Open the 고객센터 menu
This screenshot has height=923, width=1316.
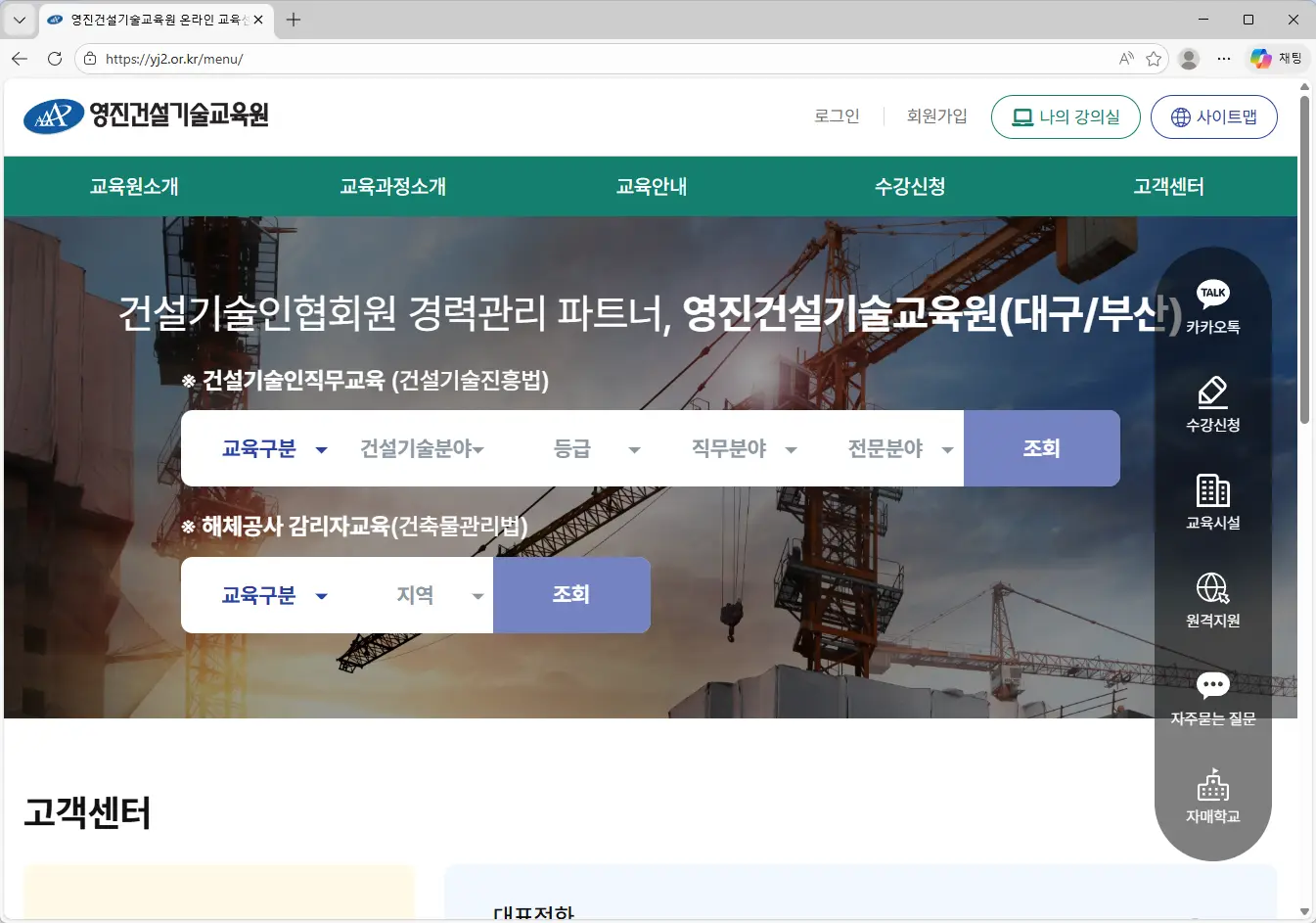[1168, 186]
